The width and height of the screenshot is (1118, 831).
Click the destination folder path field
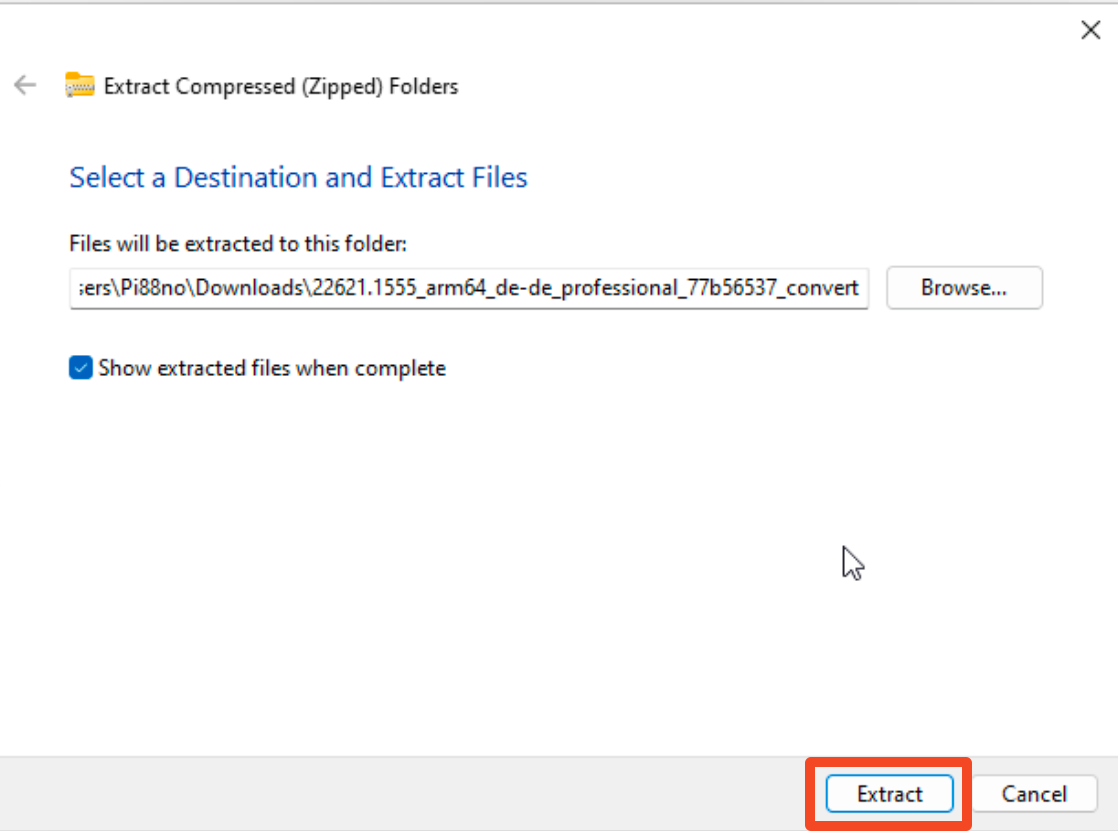[468, 288]
